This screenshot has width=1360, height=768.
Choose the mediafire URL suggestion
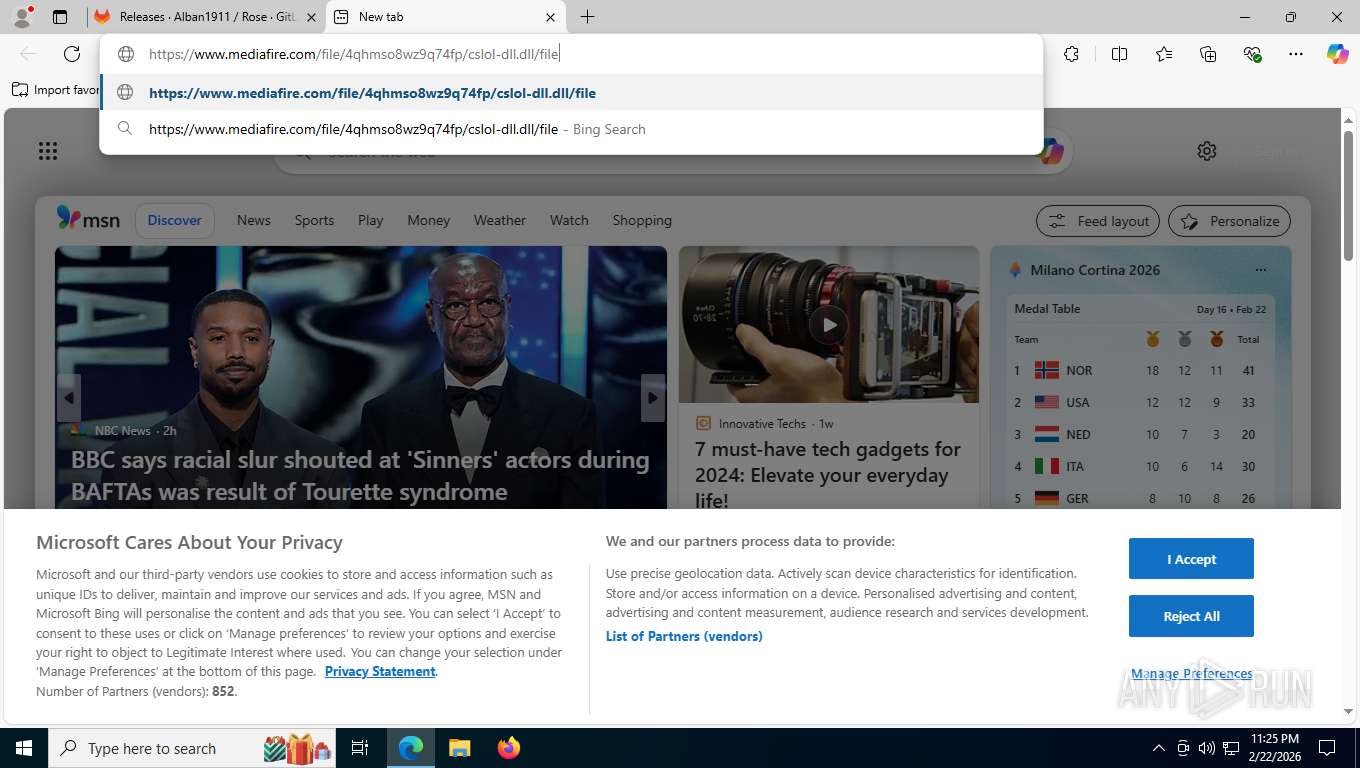tap(571, 93)
